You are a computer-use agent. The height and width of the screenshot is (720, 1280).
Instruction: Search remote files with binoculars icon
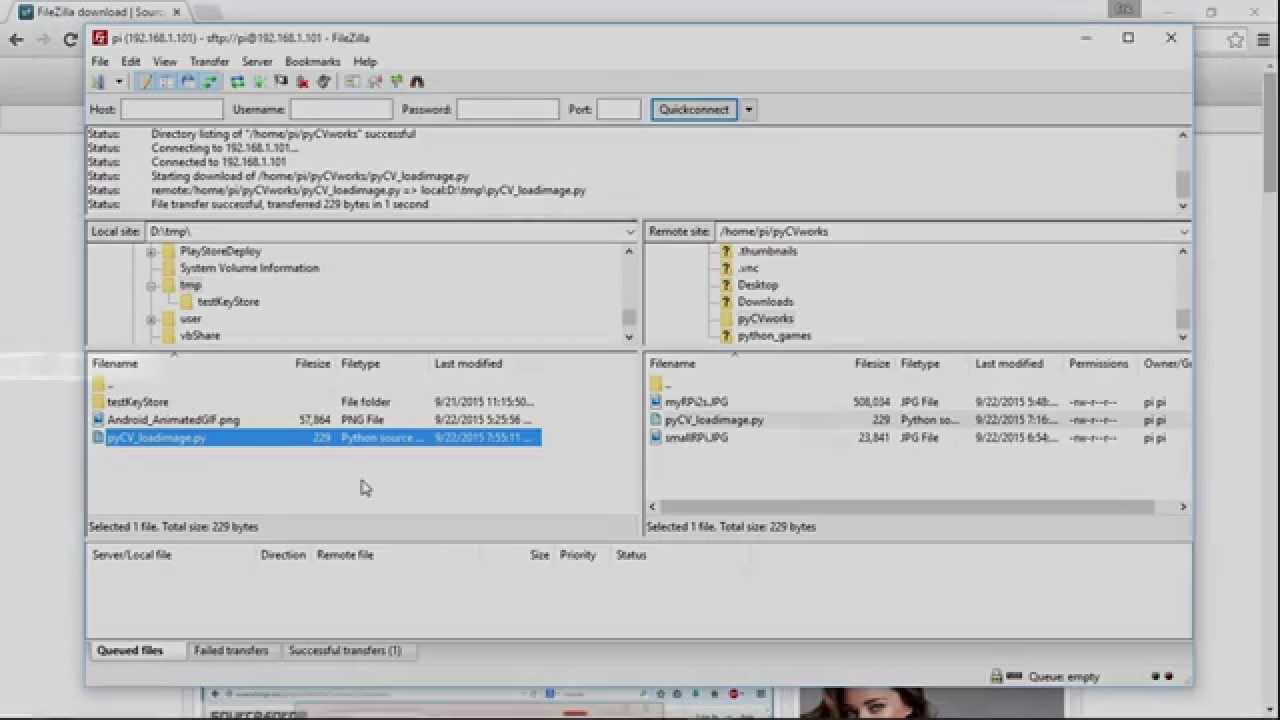[417, 82]
